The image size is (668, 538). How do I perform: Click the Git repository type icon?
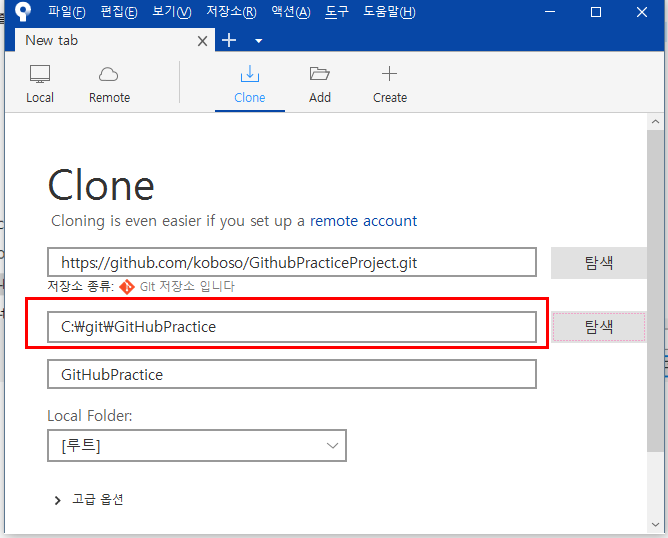point(127,287)
